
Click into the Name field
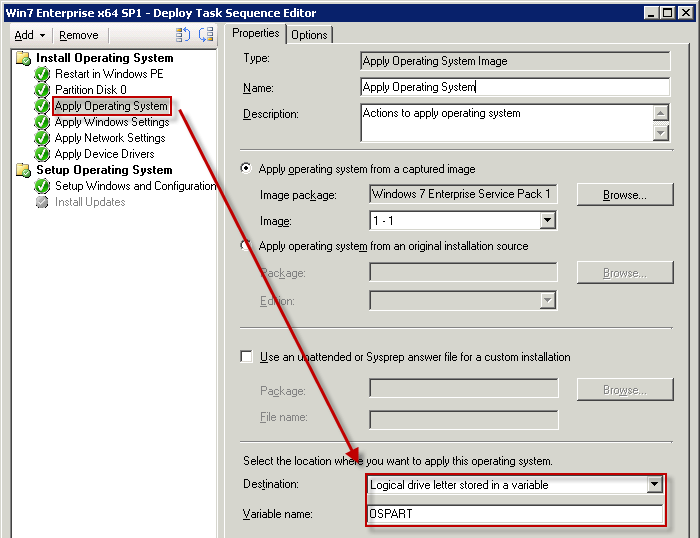coord(515,87)
